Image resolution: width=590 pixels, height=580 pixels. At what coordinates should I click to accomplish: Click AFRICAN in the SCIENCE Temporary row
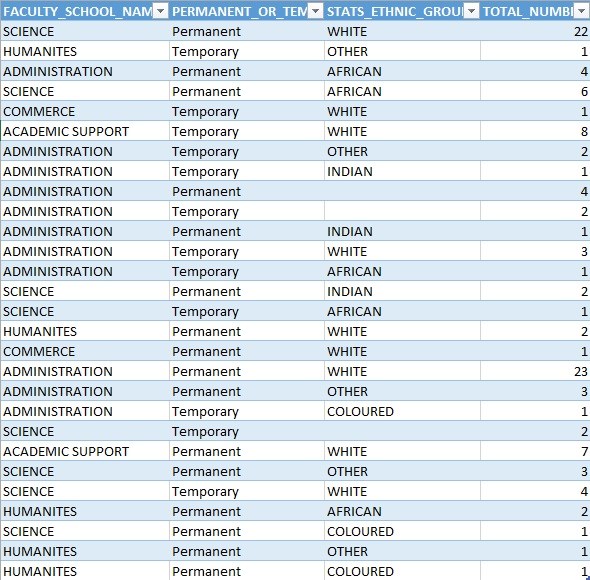coord(354,312)
